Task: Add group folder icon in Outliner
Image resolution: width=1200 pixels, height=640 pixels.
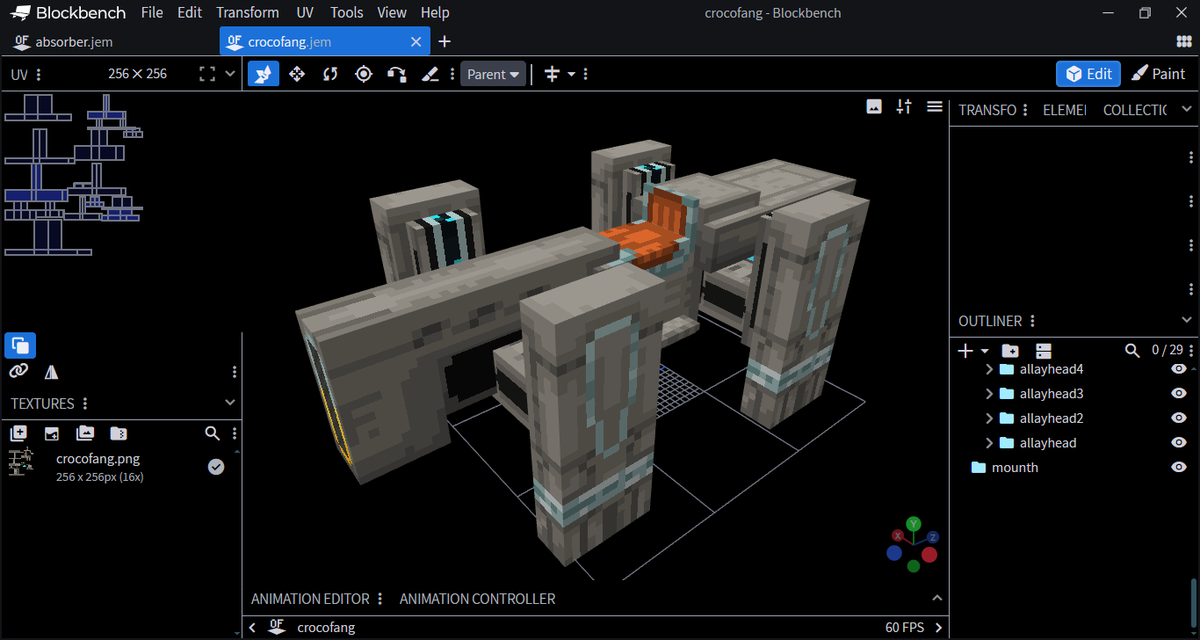Action: [1010, 351]
